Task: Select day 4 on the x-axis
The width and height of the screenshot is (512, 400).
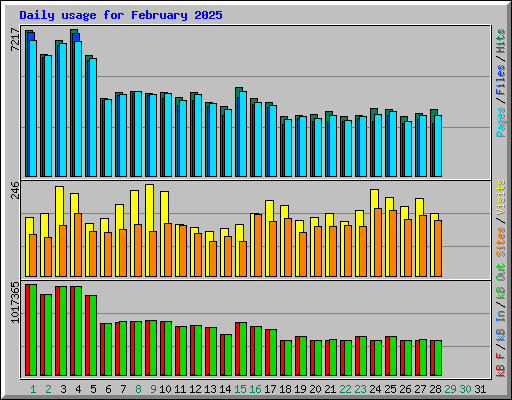Action: tap(78, 389)
